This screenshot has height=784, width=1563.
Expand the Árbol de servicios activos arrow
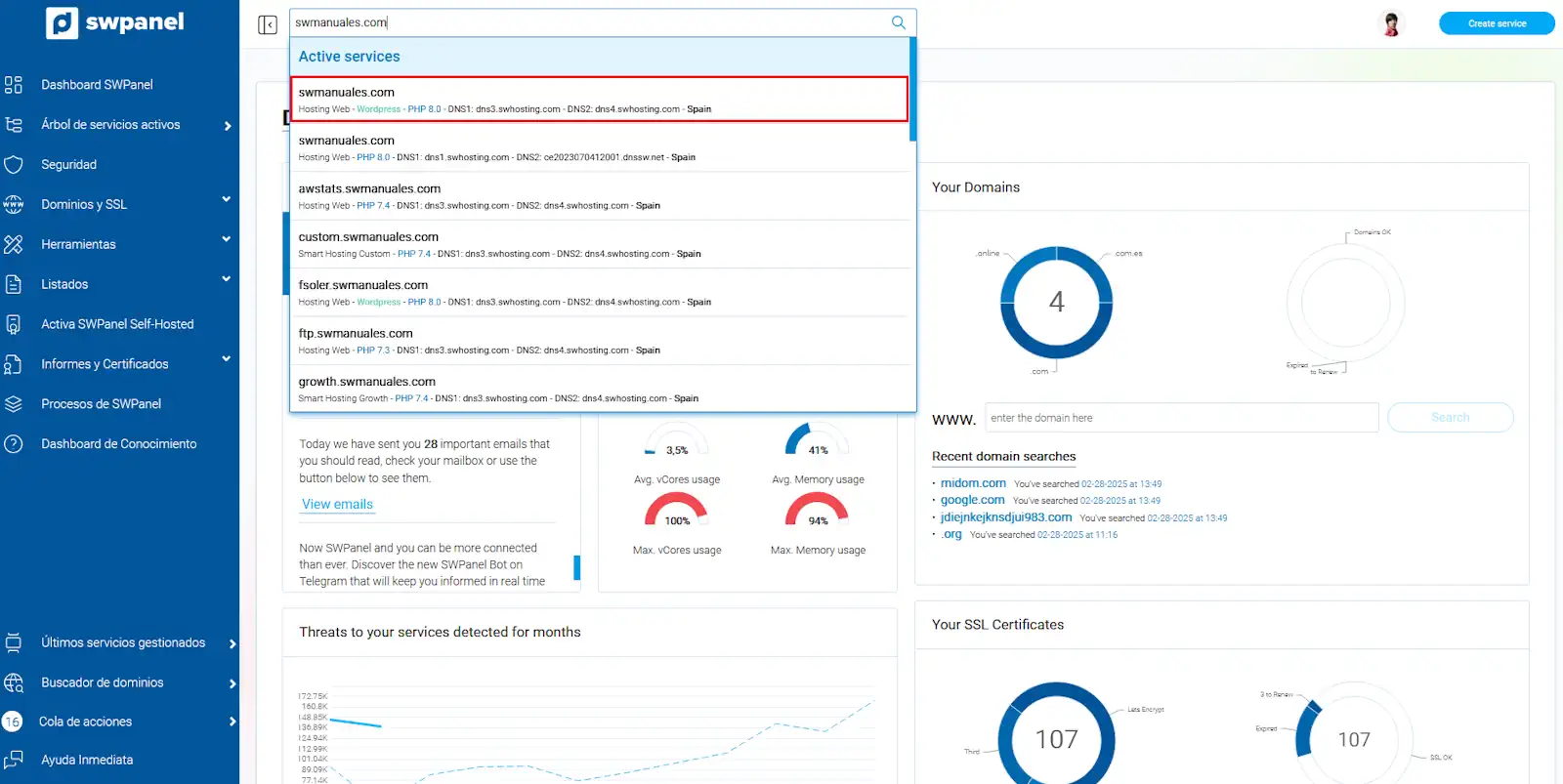click(x=228, y=126)
